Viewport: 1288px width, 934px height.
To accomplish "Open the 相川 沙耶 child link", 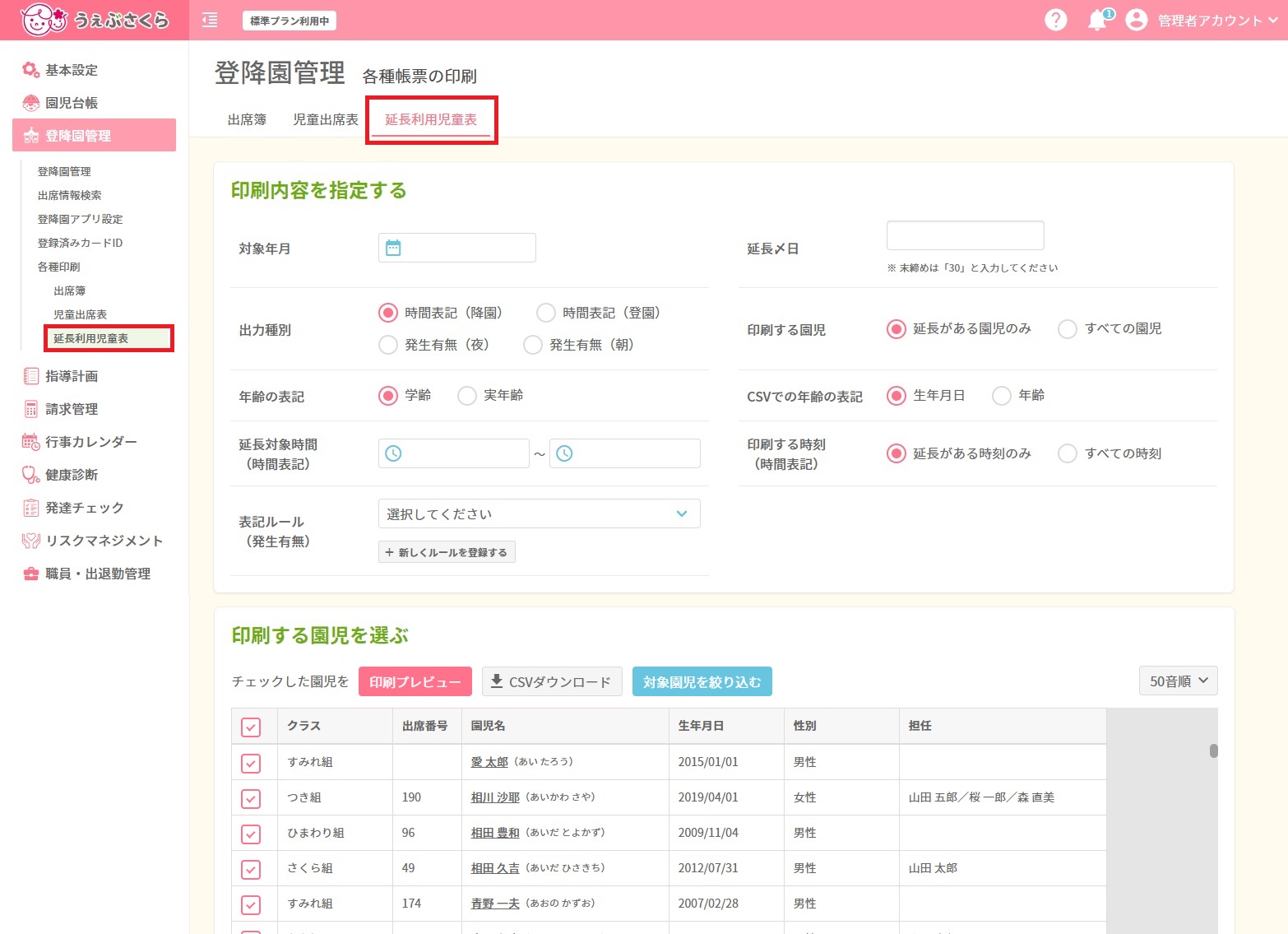I will coord(495,797).
